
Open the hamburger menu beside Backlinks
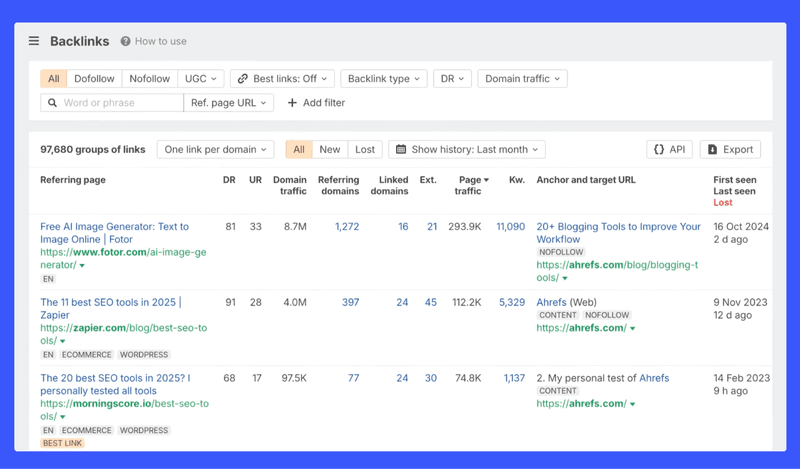click(34, 41)
